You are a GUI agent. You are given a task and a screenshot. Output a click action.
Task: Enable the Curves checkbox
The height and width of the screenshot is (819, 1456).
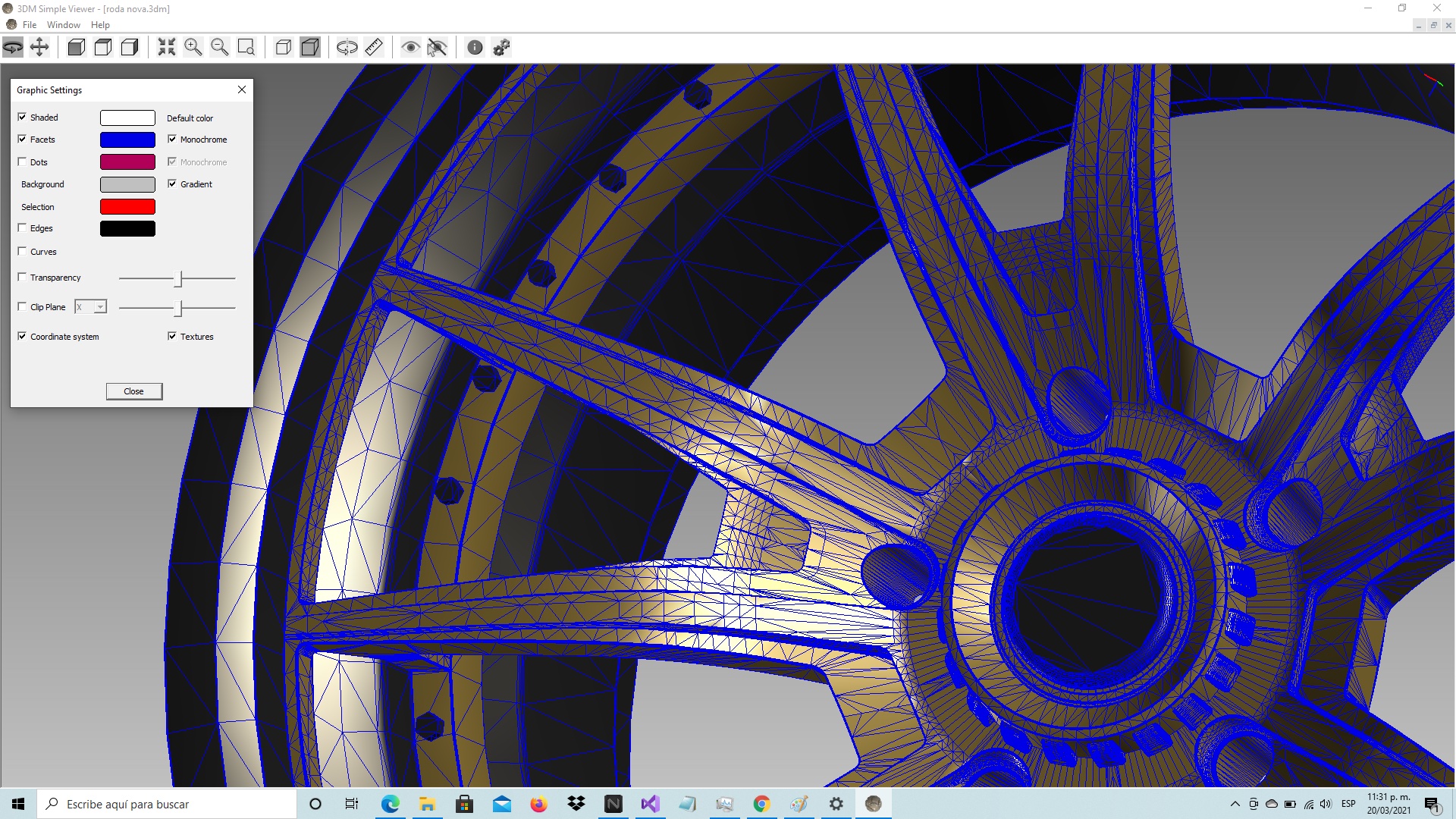coord(22,251)
